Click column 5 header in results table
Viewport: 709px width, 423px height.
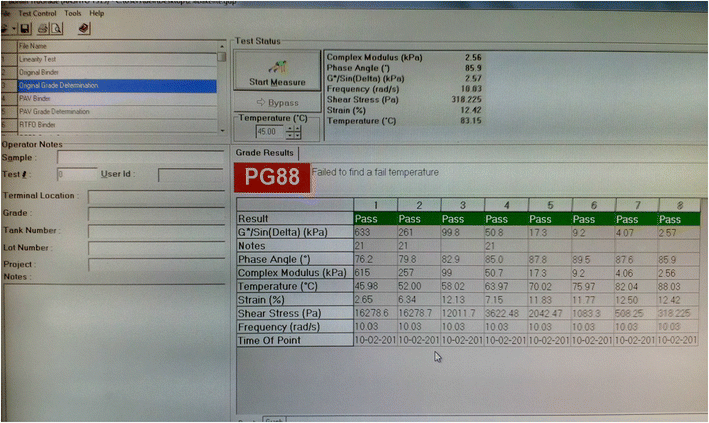[x=550, y=205]
